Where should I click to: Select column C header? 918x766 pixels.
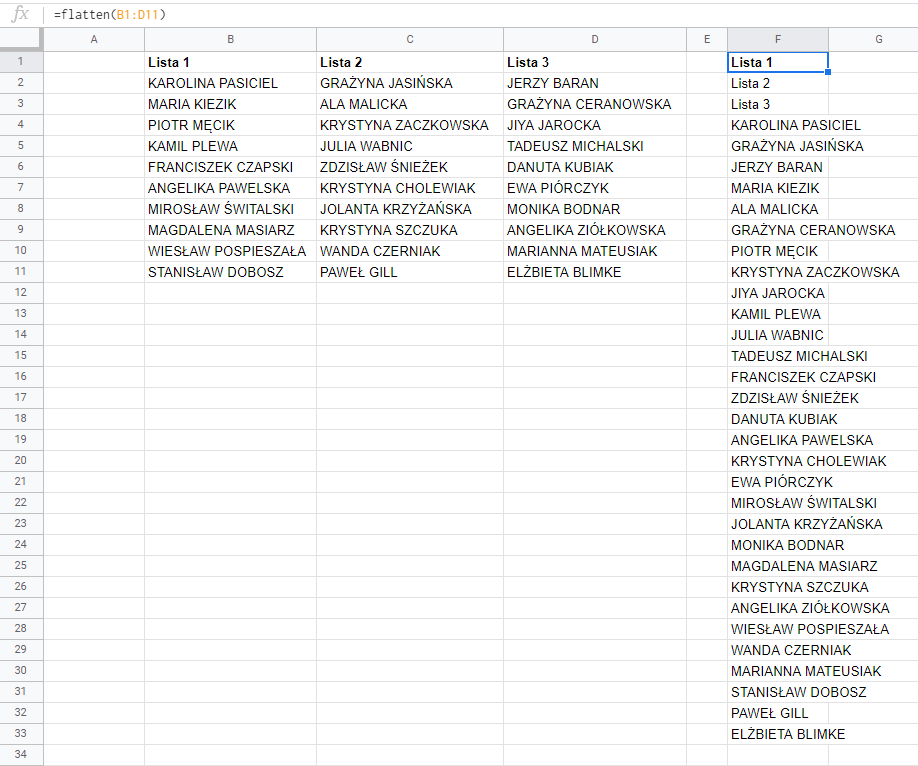(x=410, y=39)
